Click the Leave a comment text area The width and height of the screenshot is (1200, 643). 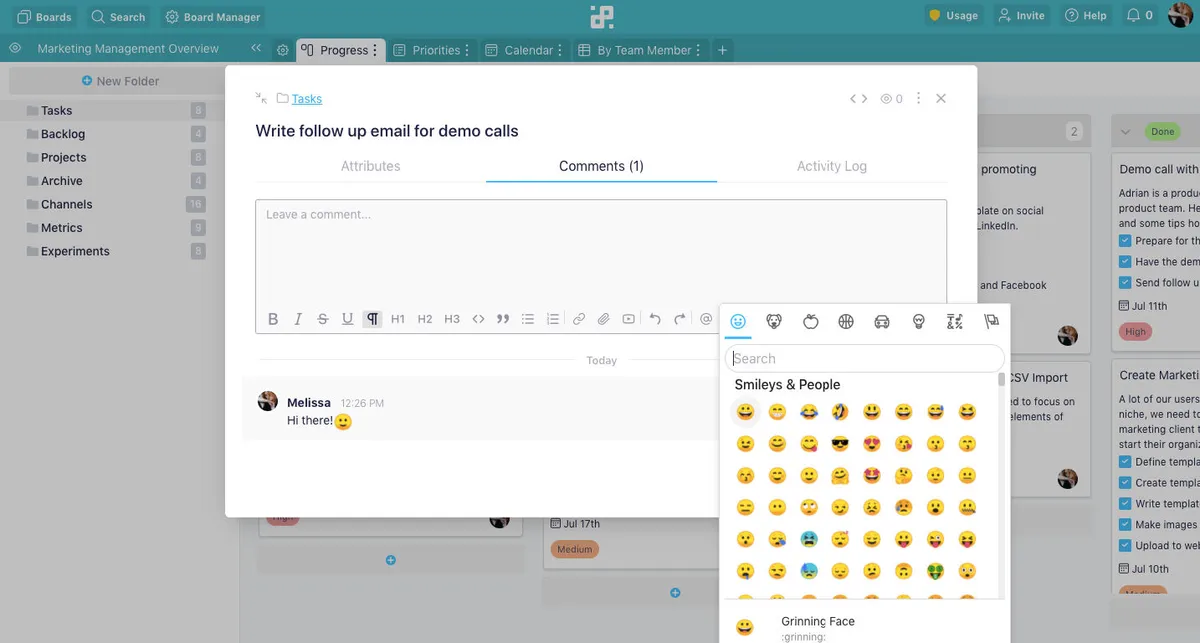[x=601, y=253]
